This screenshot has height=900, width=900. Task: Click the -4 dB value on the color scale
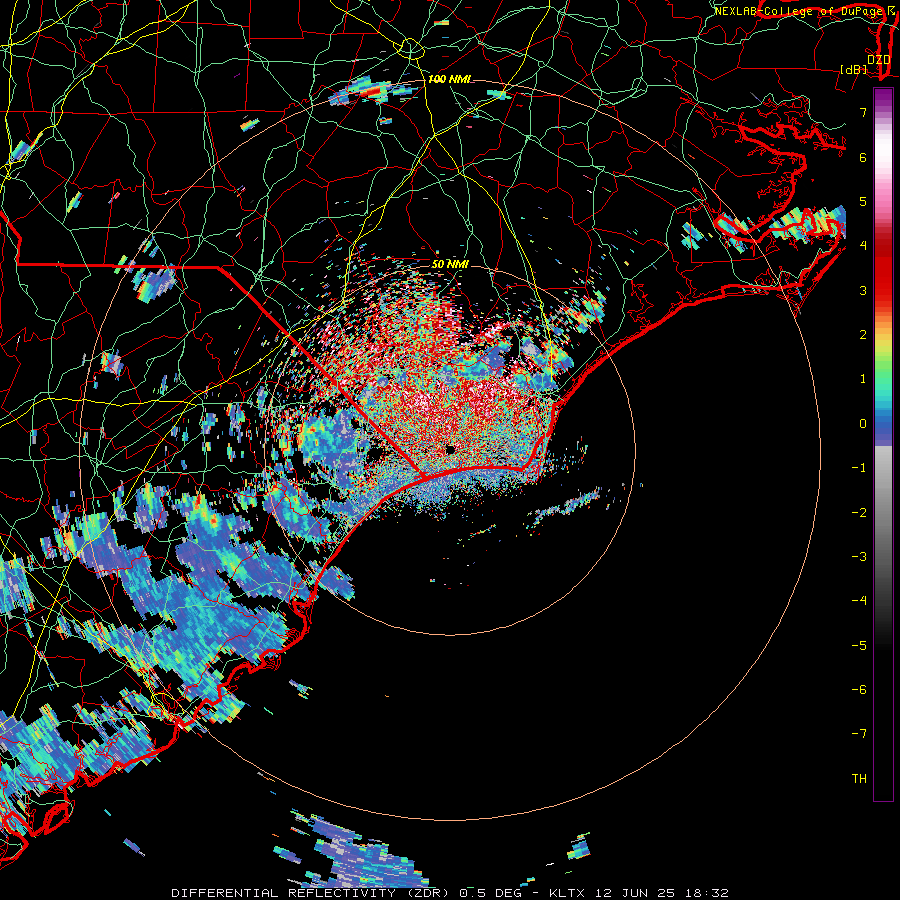coord(859,601)
